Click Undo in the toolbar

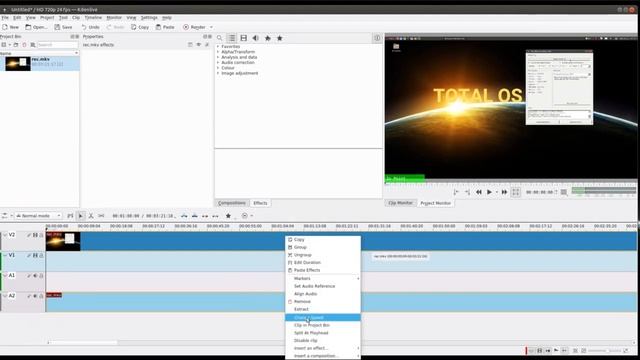click(x=90, y=27)
